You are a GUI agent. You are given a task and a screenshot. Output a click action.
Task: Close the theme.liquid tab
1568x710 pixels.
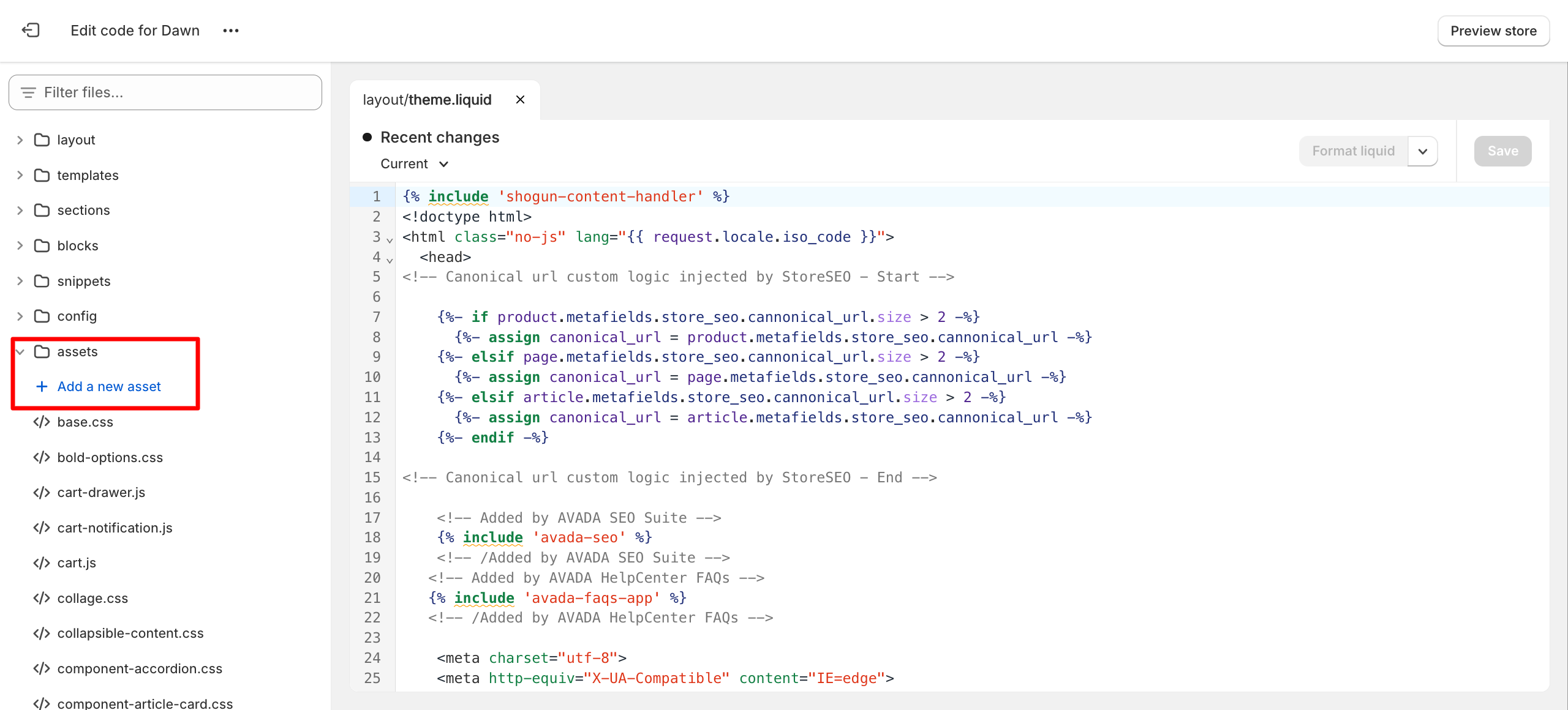click(x=520, y=100)
